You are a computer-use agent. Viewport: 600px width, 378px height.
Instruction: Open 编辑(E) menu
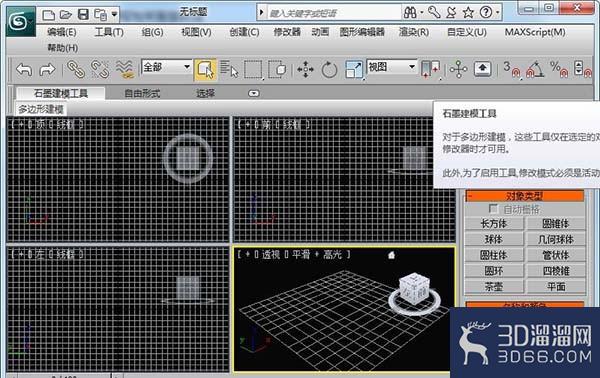[x=62, y=32]
